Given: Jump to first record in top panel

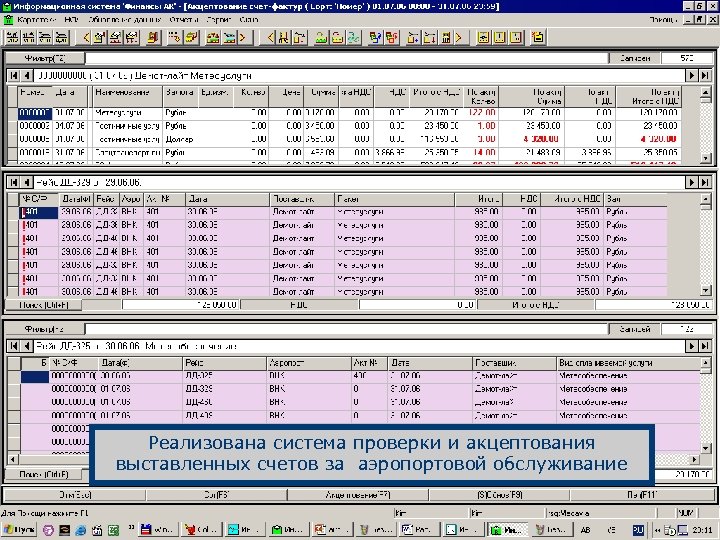Looking at the screenshot, I should click(x=13, y=76).
